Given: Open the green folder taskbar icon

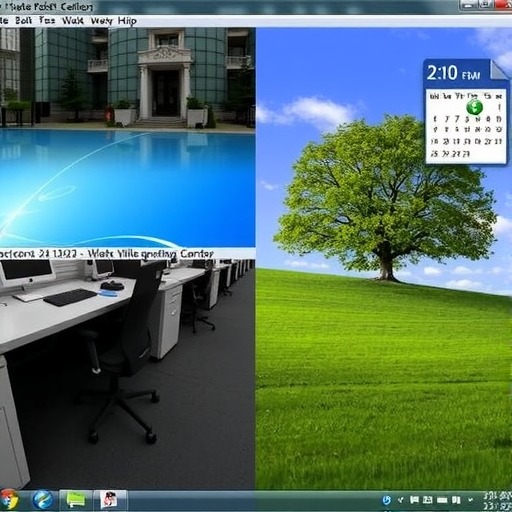Looking at the screenshot, I should pyautogui.click(x=76, y=500).
